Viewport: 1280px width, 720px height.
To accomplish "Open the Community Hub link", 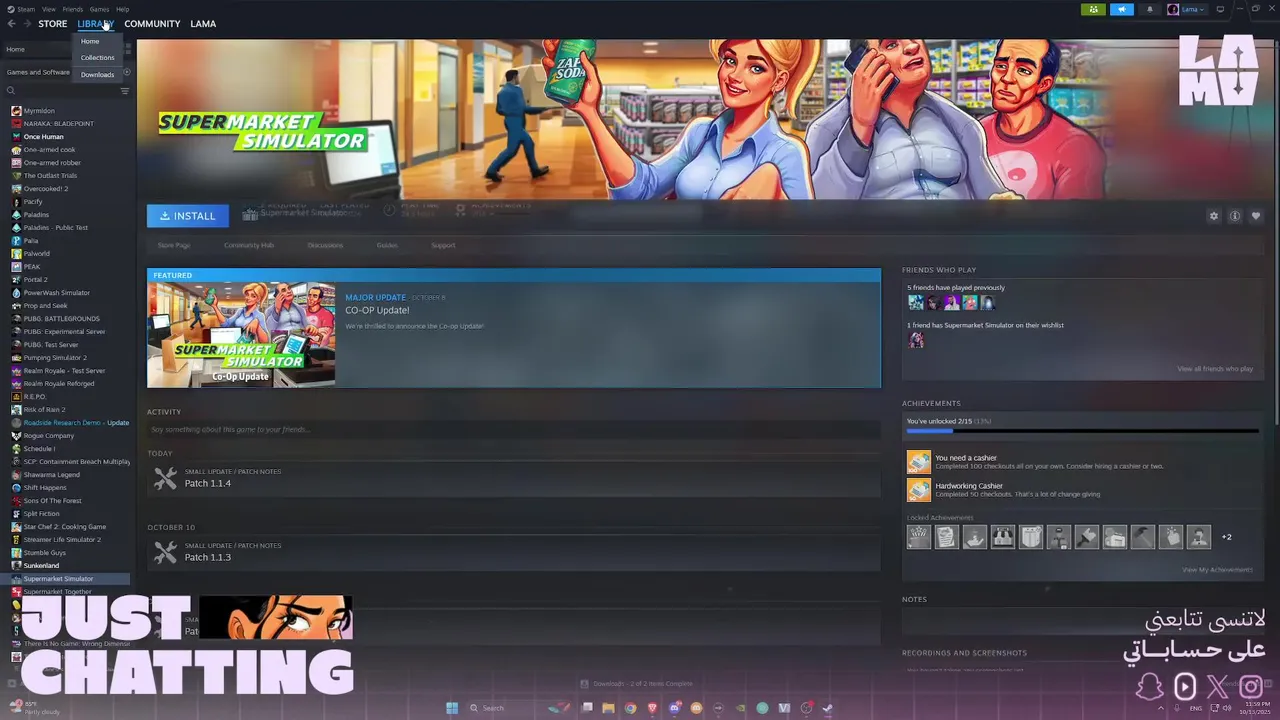I will (x=249, y=245).
